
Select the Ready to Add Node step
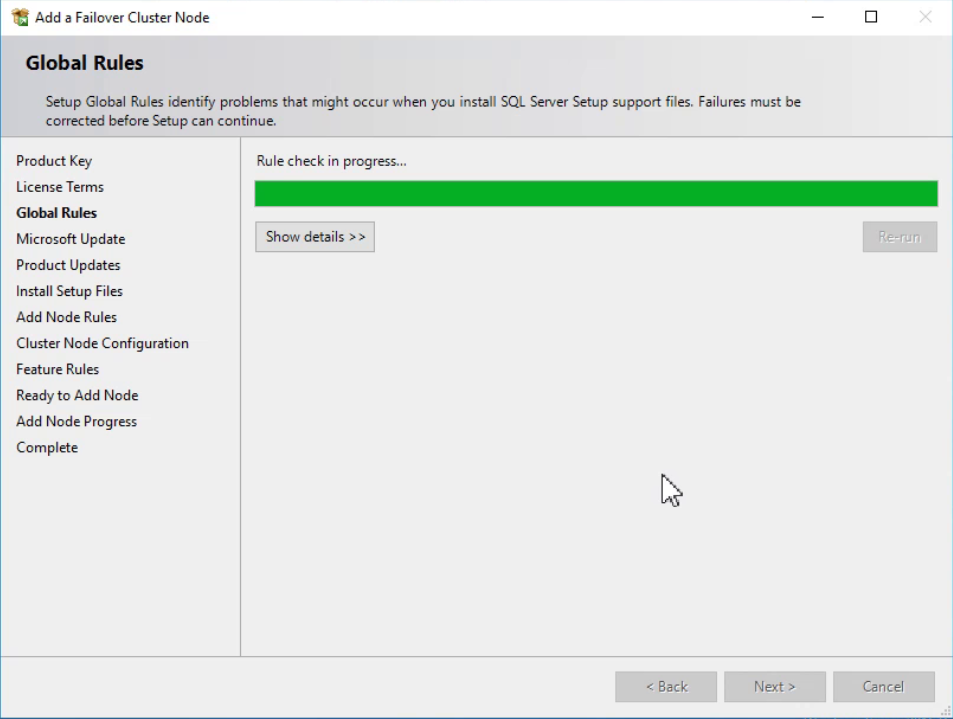[x=77, y=396]
